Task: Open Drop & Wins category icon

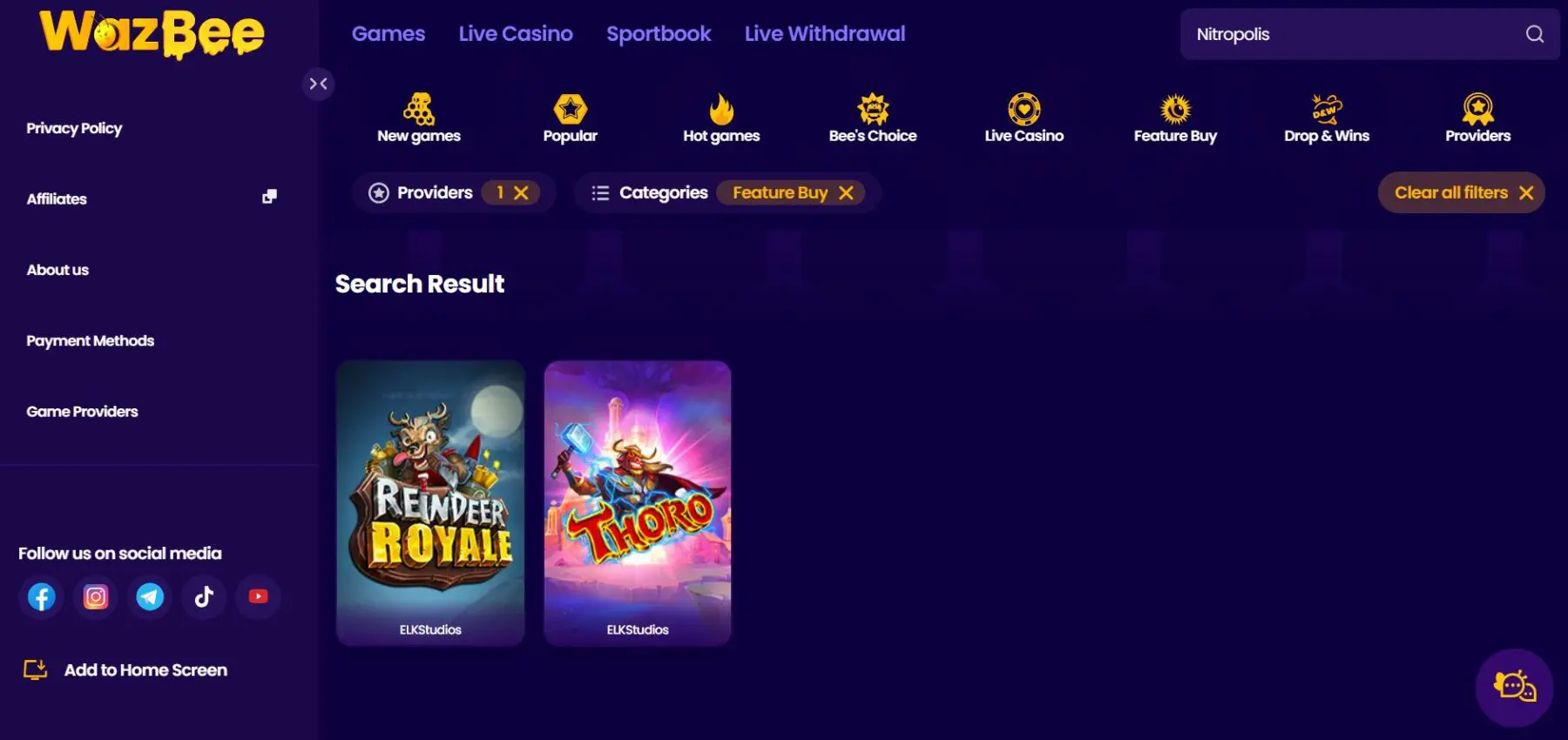Action: coord(1327,109)
